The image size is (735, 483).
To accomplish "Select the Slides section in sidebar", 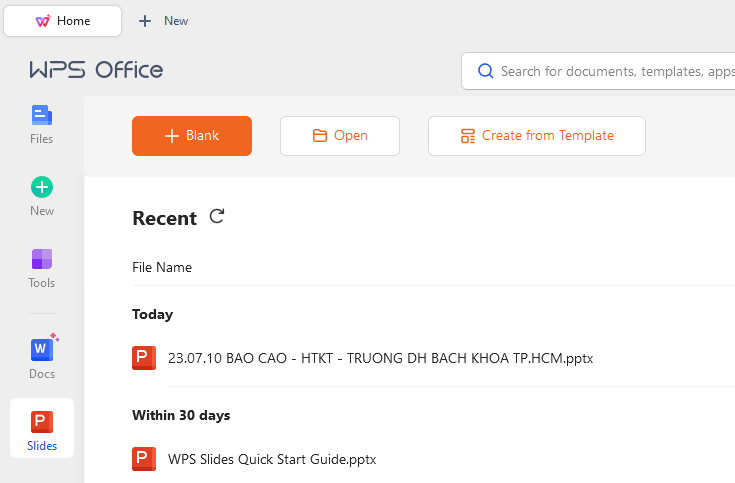I will coord(42,428).
